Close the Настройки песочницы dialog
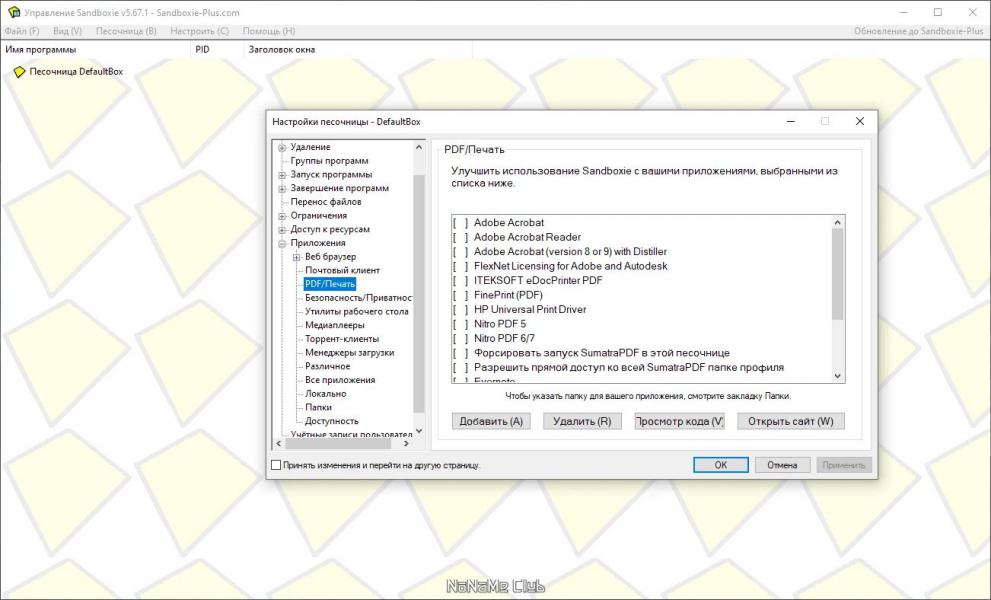The width and height of the screenshot is (991, 600). (x=860, y=121)
